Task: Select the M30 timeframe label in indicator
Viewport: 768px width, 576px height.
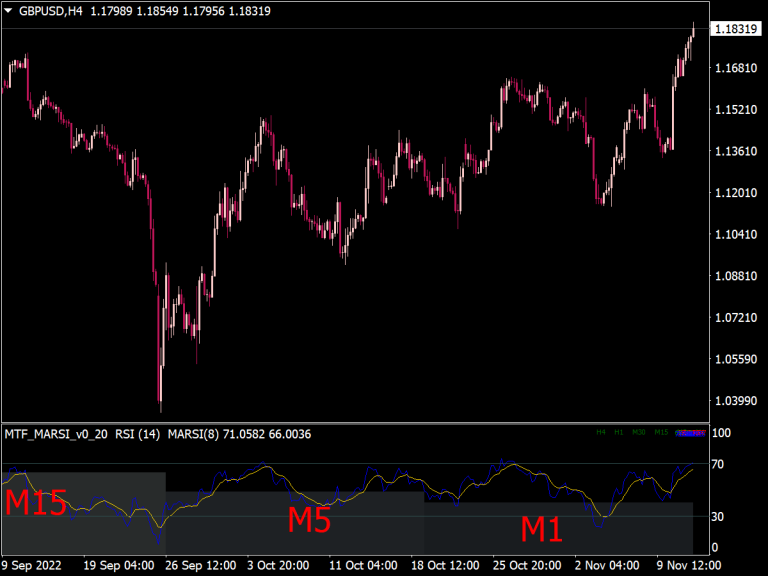Action: tap(639, 433)
